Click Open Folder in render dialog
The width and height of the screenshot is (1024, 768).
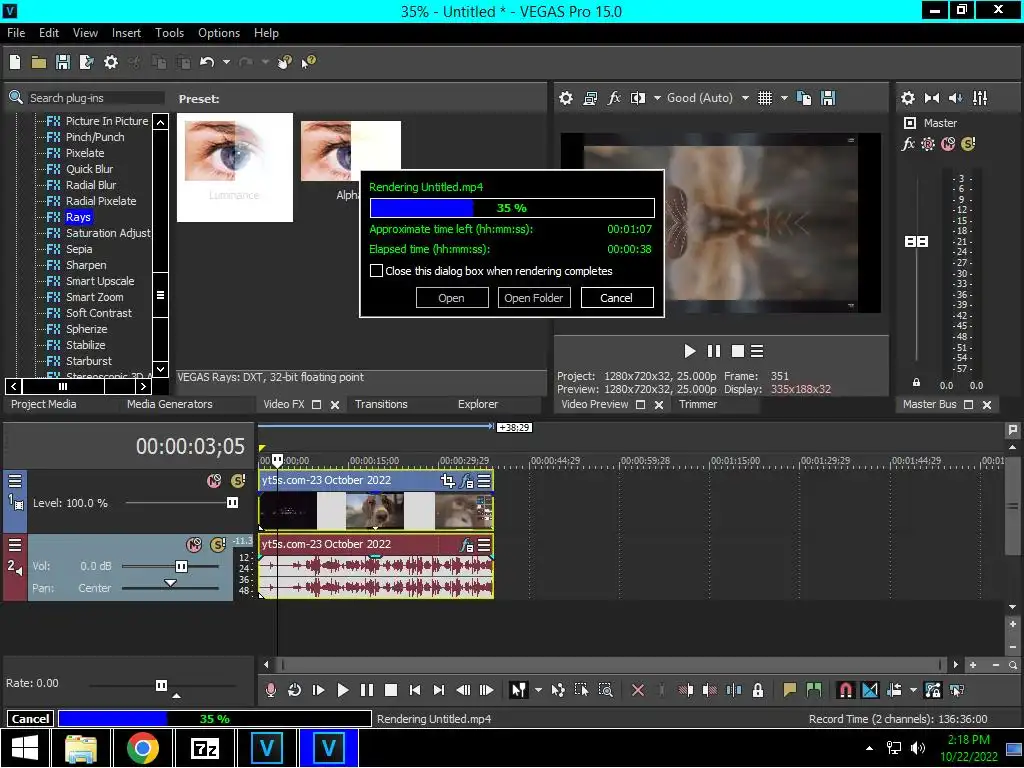click(534, 298)
